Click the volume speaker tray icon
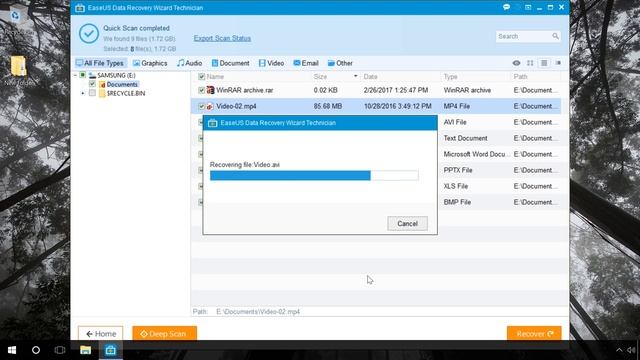640x360 pixels. (x=632, y=350)
